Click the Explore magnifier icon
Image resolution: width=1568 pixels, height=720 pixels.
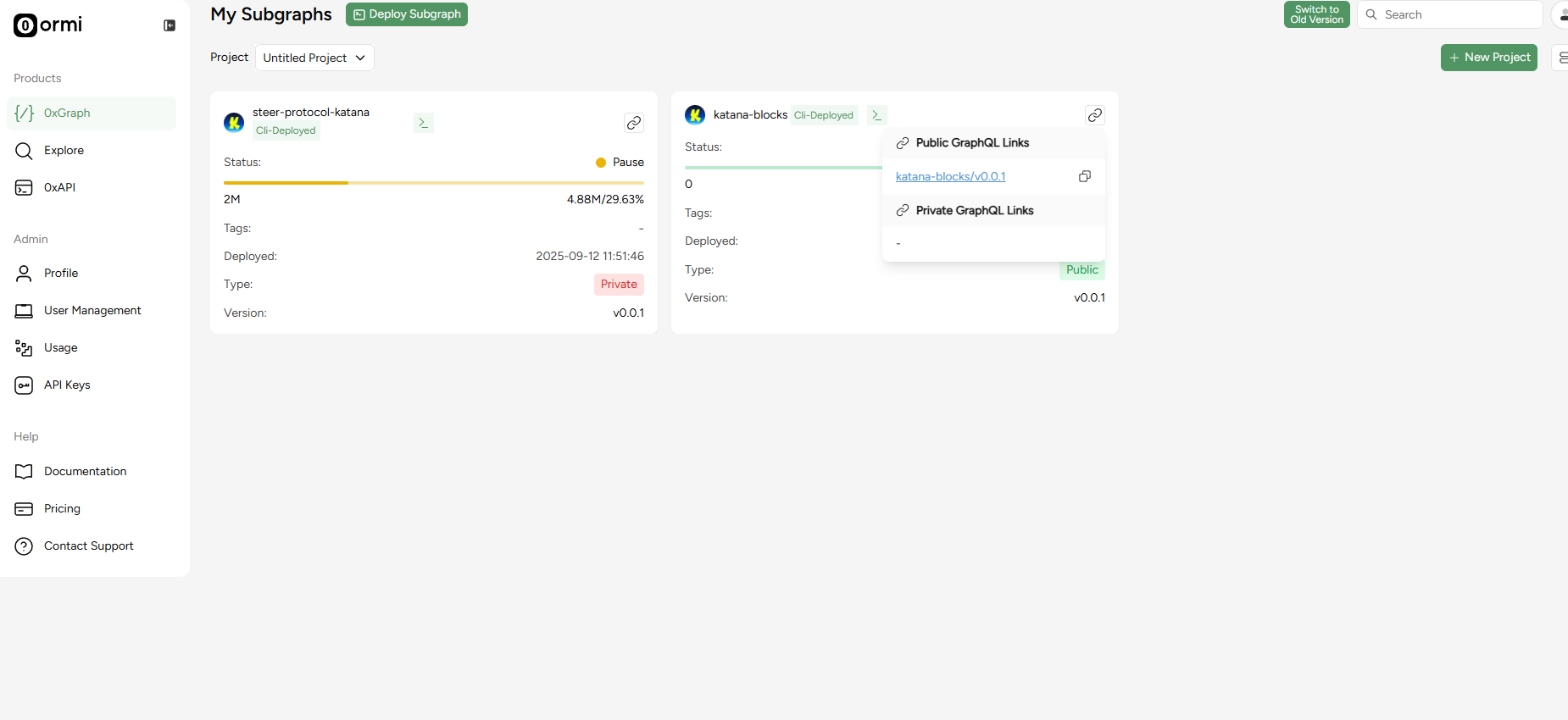click(24, 150)
